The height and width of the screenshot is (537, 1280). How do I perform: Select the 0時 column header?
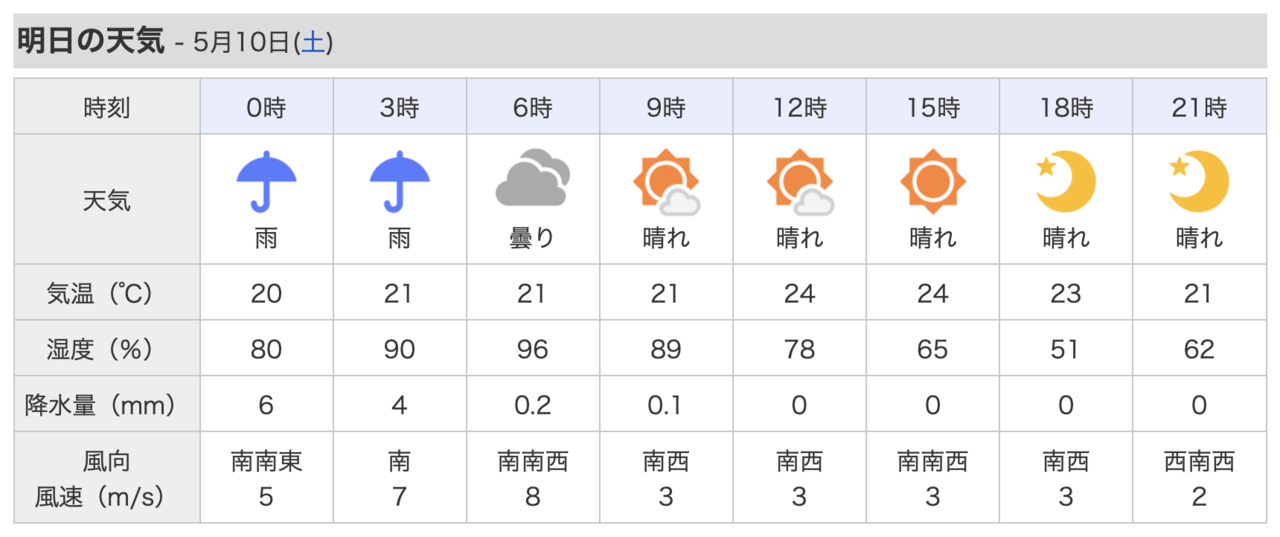pyautogui.click(x=266, y=107)
